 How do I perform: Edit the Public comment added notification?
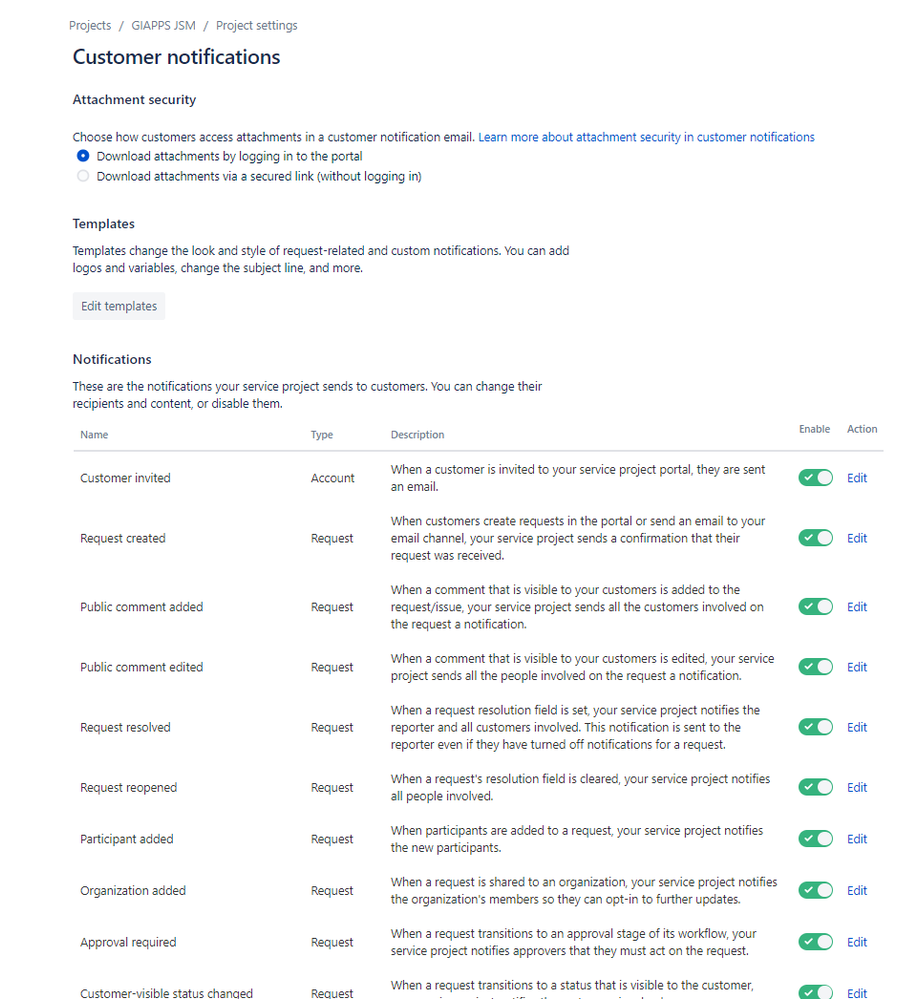tap(857, 607)
